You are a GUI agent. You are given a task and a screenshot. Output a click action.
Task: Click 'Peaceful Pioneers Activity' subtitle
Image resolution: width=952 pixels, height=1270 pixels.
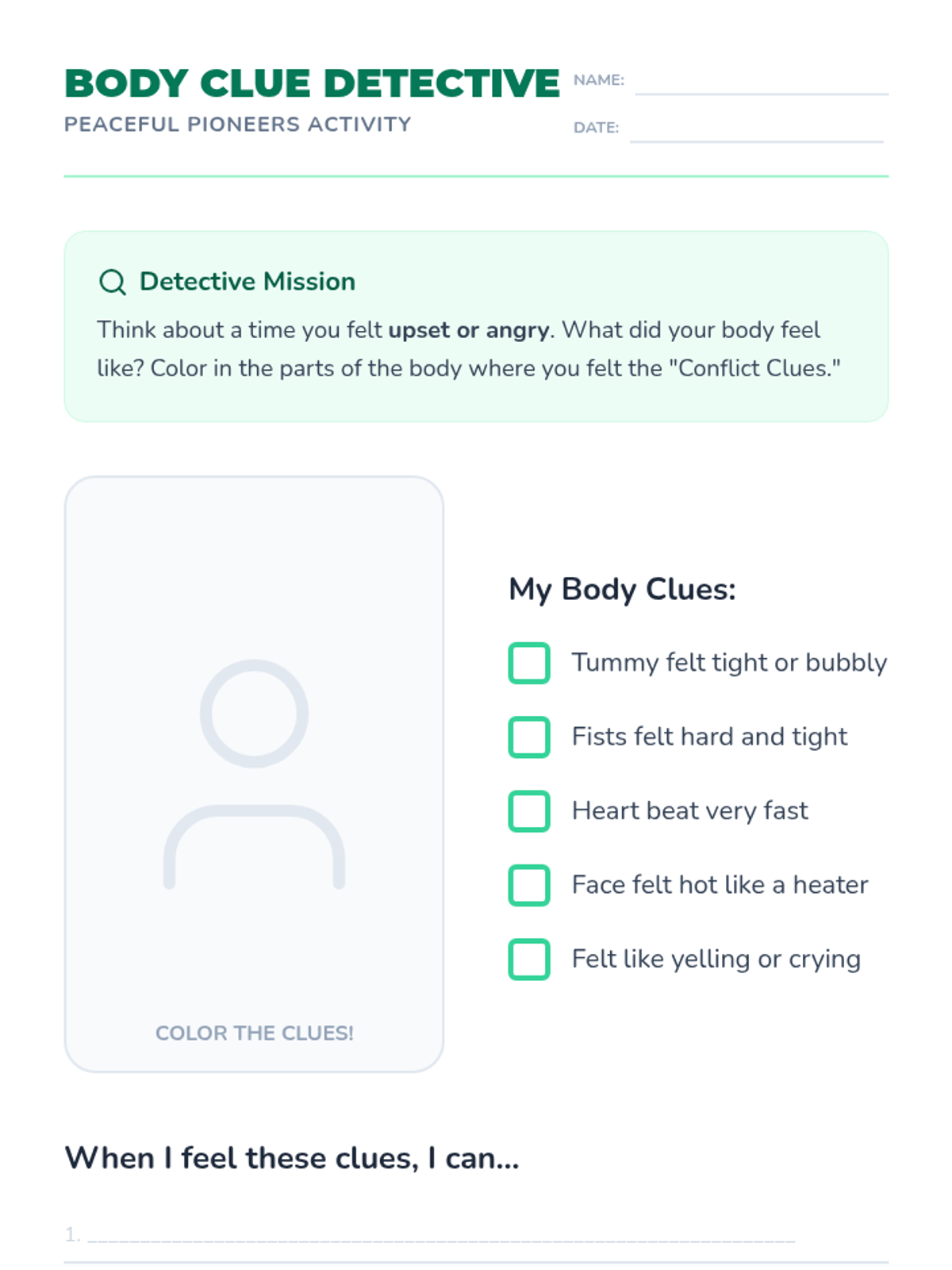[x=237, y=125]
